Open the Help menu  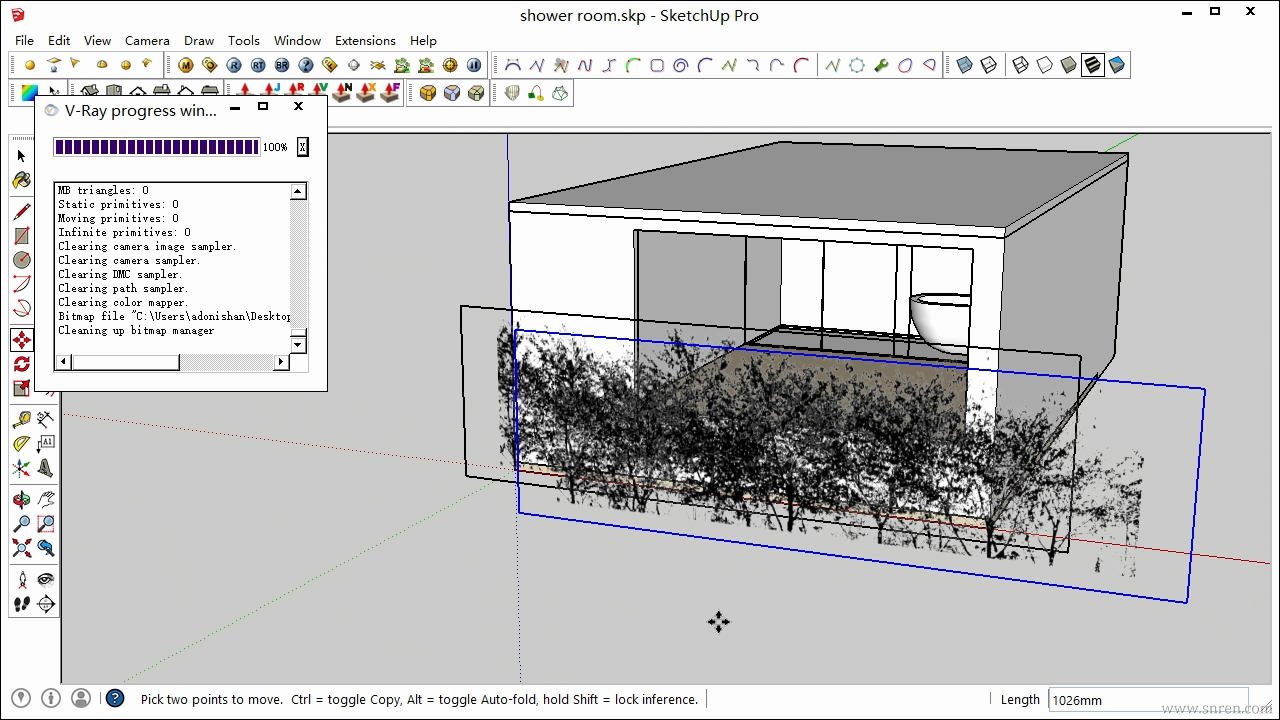tap(423, 40)
